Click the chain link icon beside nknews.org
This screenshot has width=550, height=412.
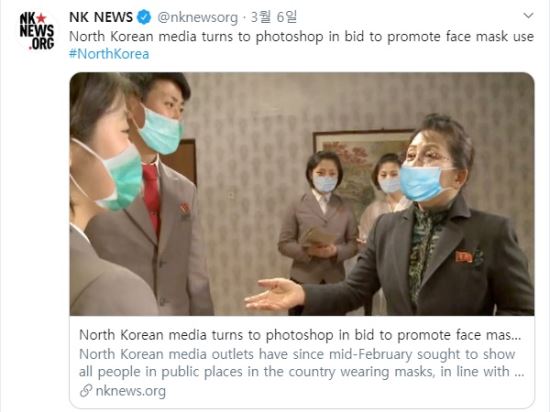pos(86,391)
